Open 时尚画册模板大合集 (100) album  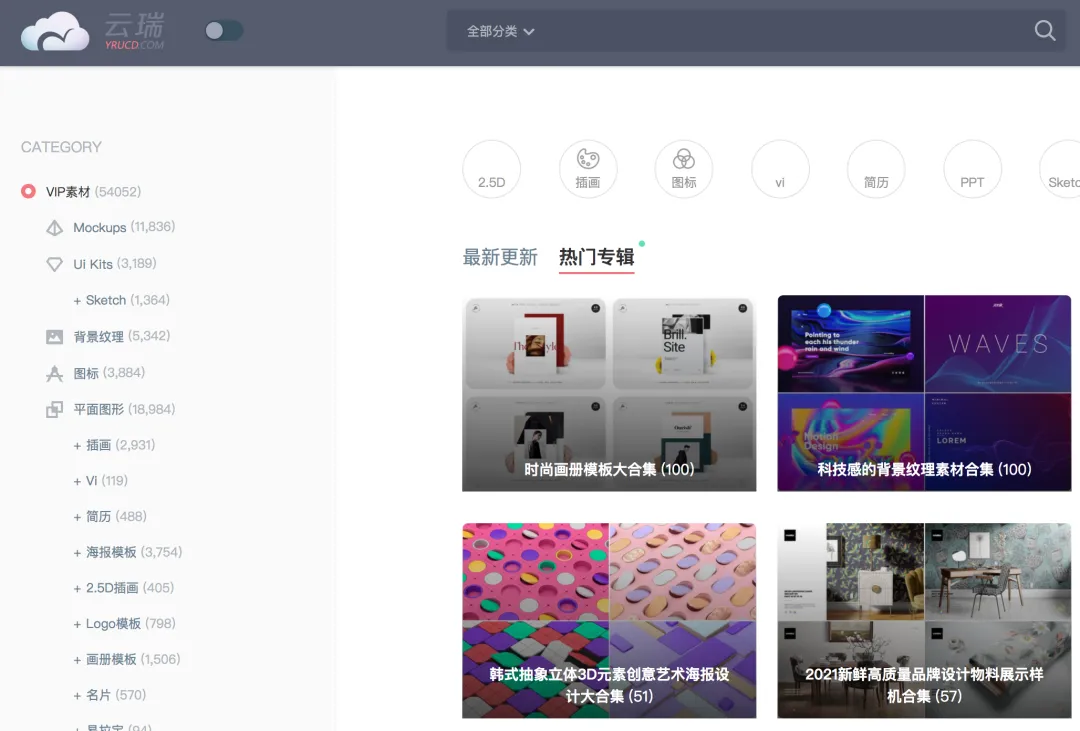pos(609,393)
